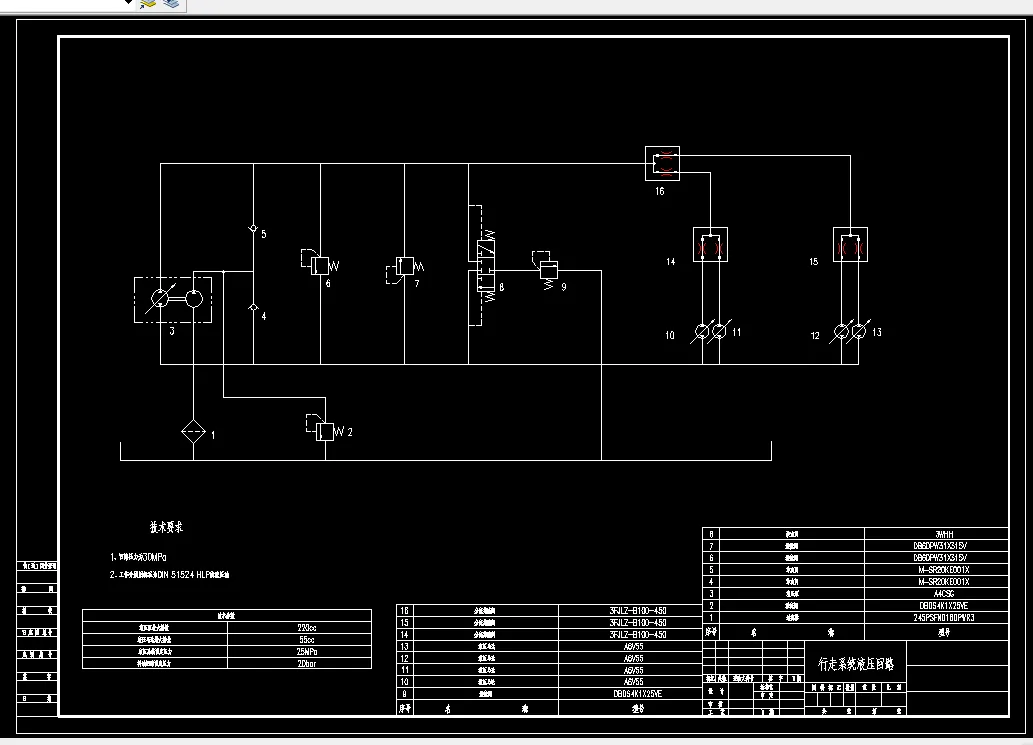Click the 223cc value in parameter table
Screen dimensions: 1033x745
tap(307, 628)
